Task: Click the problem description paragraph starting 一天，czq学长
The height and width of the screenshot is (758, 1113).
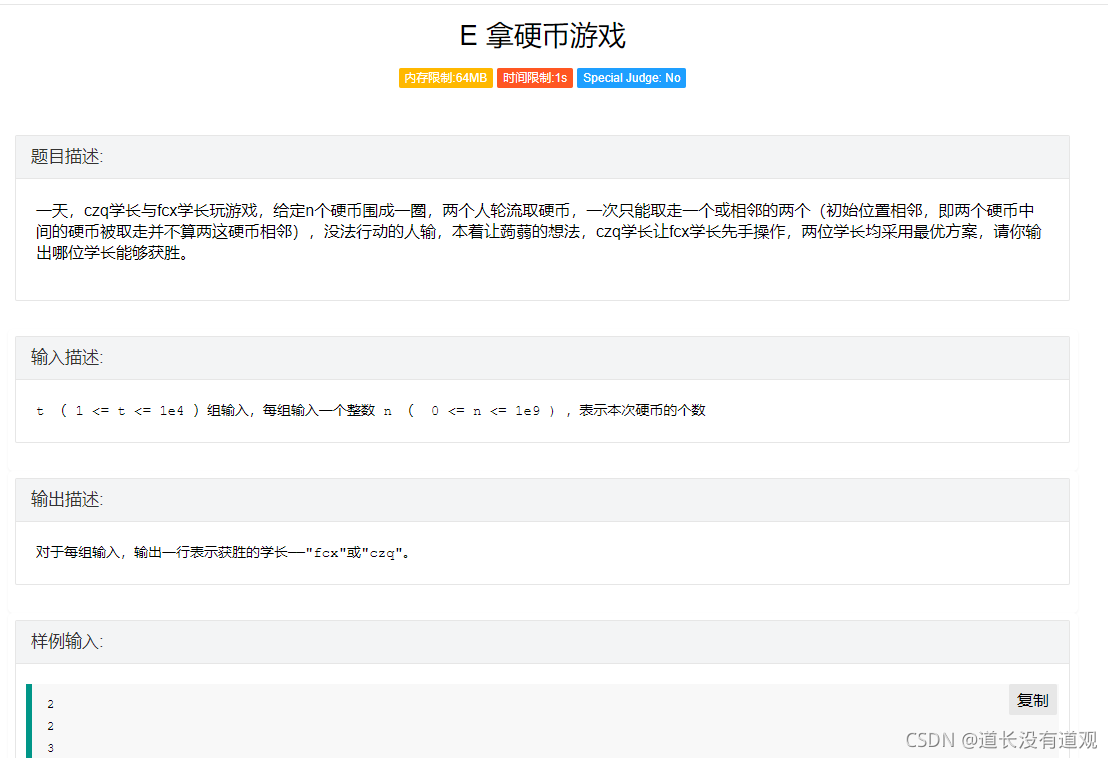Action: (x=539, y=231)
